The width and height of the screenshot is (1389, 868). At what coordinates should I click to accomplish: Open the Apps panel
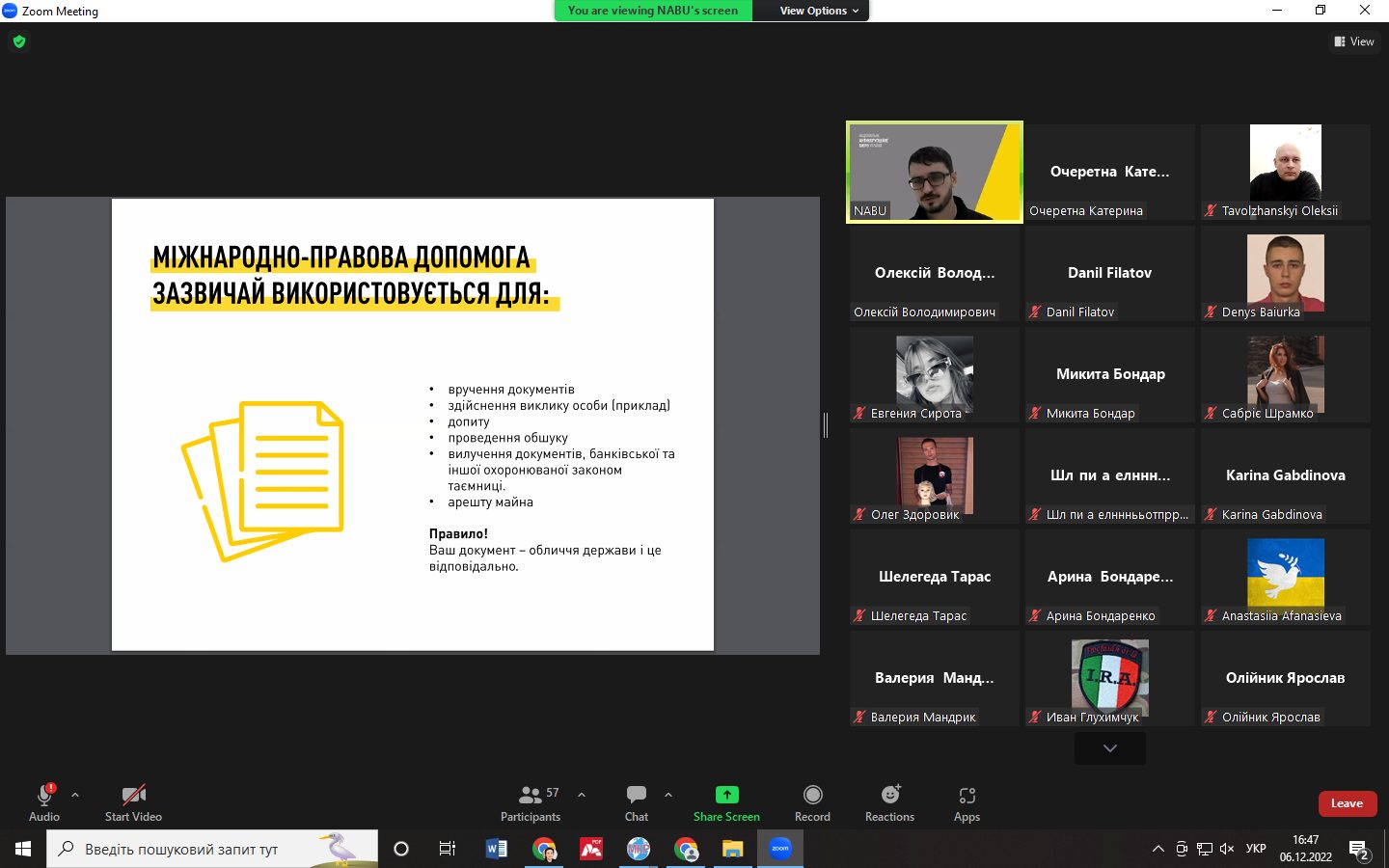pos(967,802)
